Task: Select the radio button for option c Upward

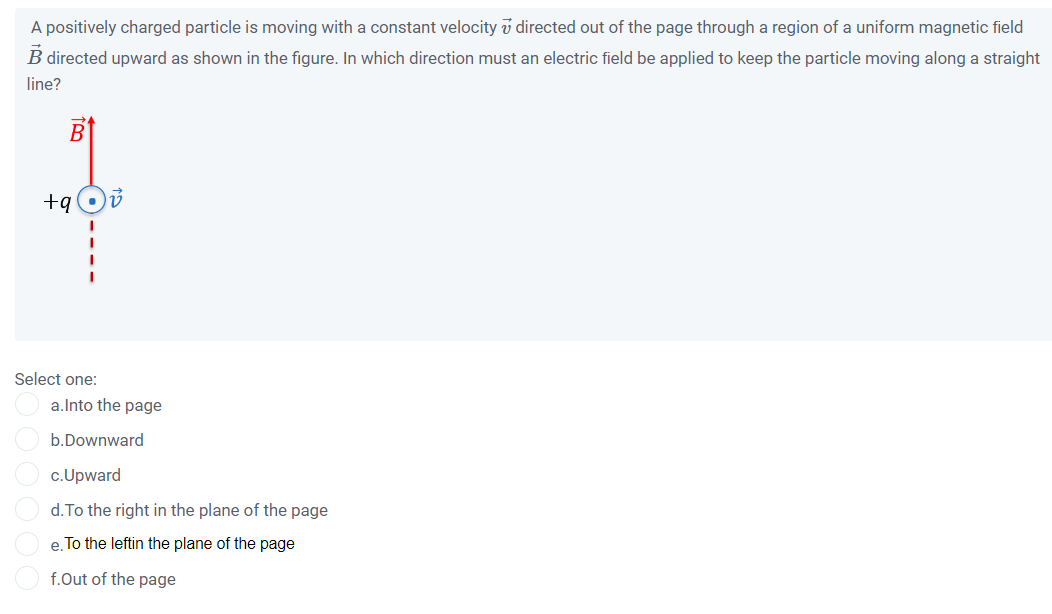Action: [27, 474]
